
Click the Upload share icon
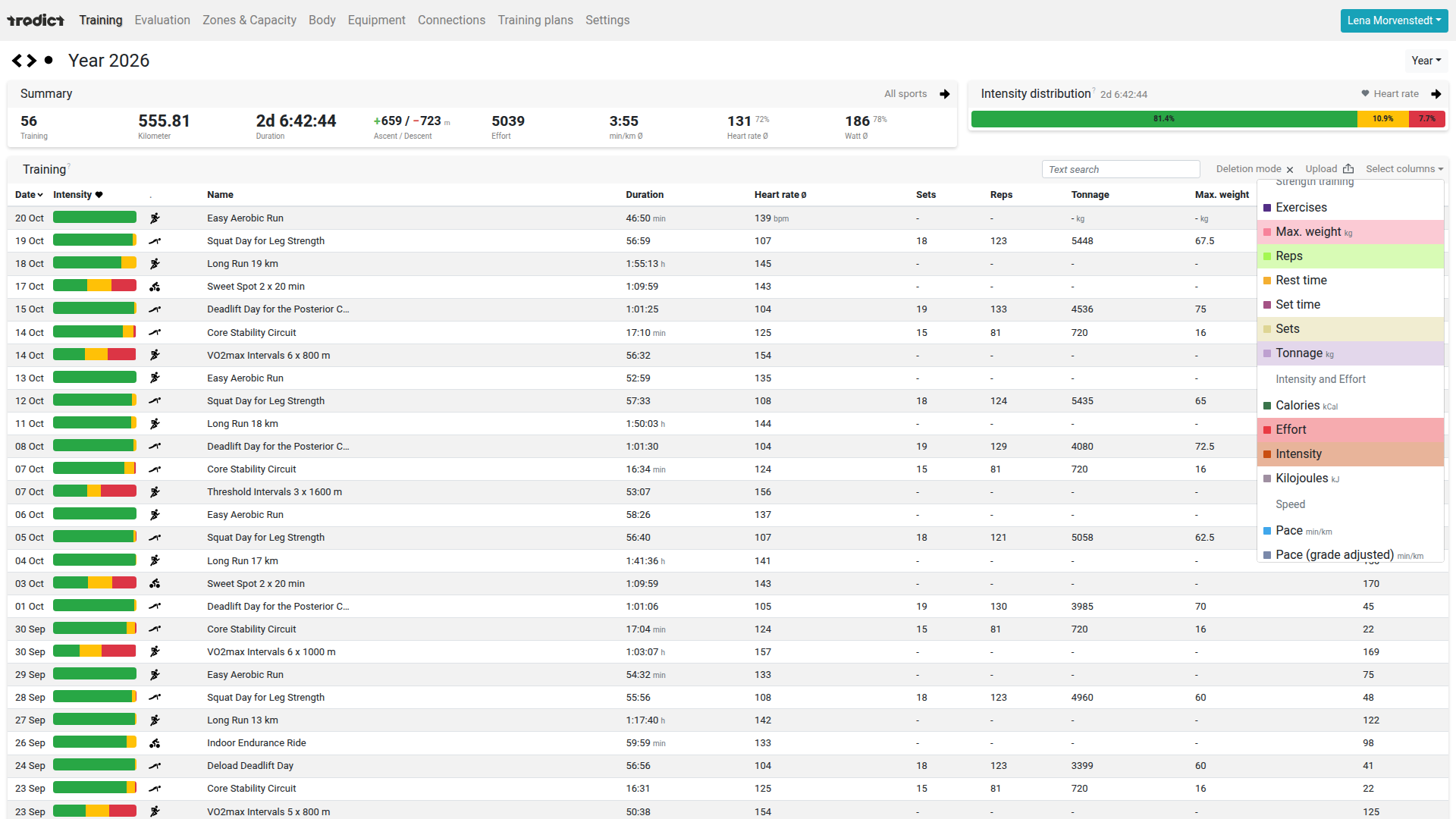click(1348, 169)
